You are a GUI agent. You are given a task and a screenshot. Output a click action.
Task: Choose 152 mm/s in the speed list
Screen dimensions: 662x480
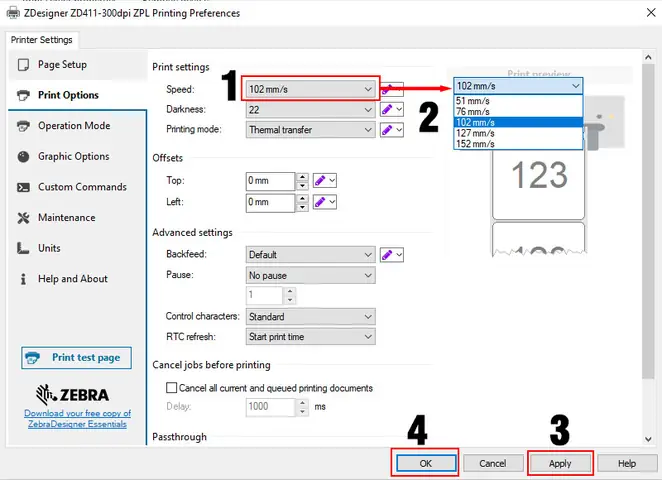point(518,144)
